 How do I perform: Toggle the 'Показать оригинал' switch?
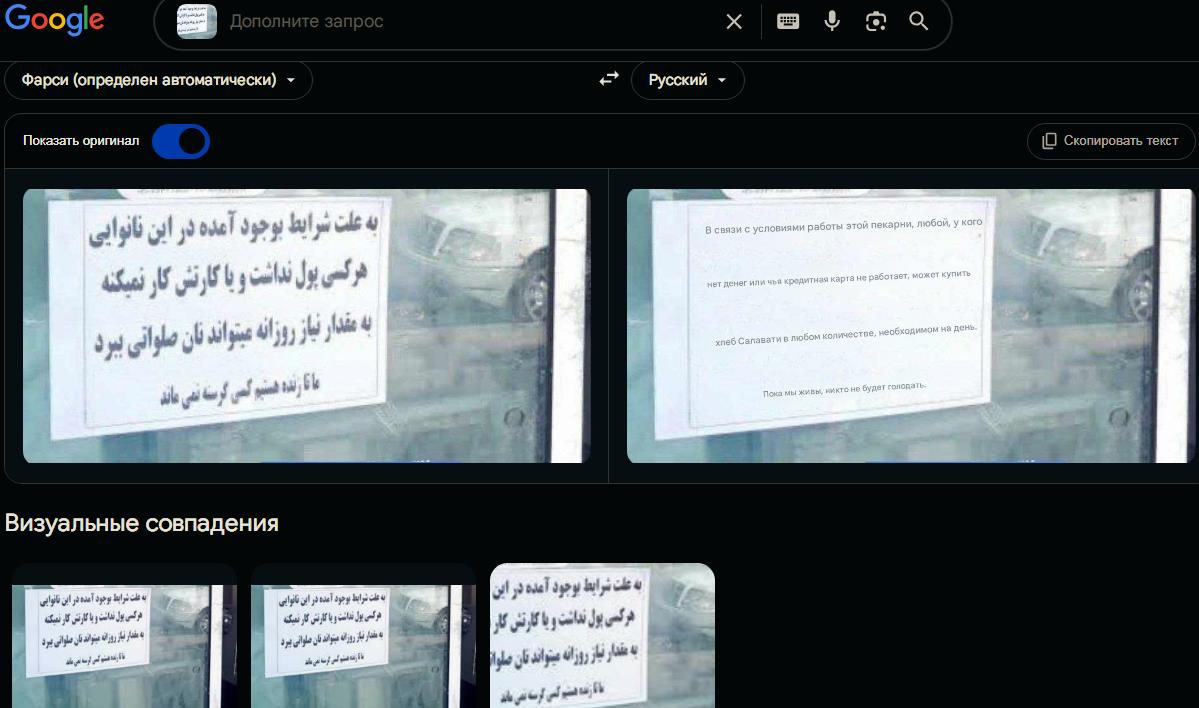[x=181, y=141]
